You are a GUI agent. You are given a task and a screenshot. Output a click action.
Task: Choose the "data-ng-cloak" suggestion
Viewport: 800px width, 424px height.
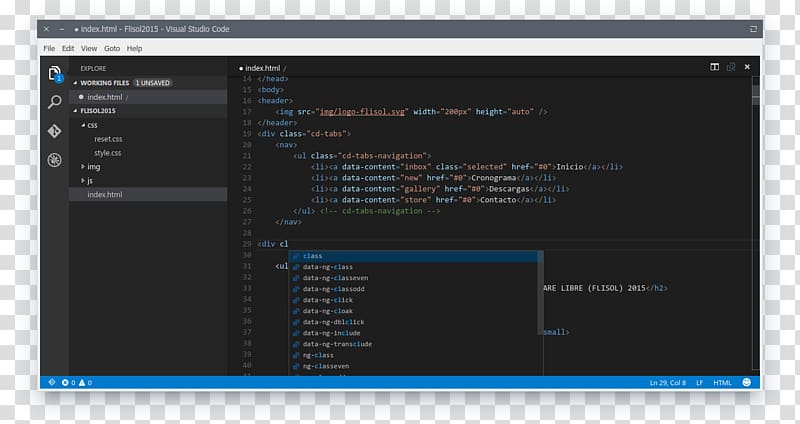click(413, 311)
